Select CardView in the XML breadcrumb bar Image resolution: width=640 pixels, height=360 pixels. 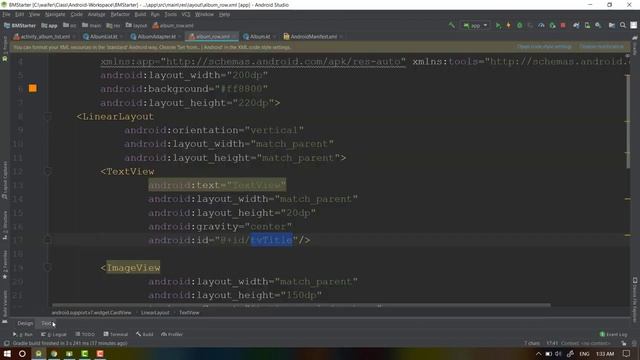click(x=91, y=313)
